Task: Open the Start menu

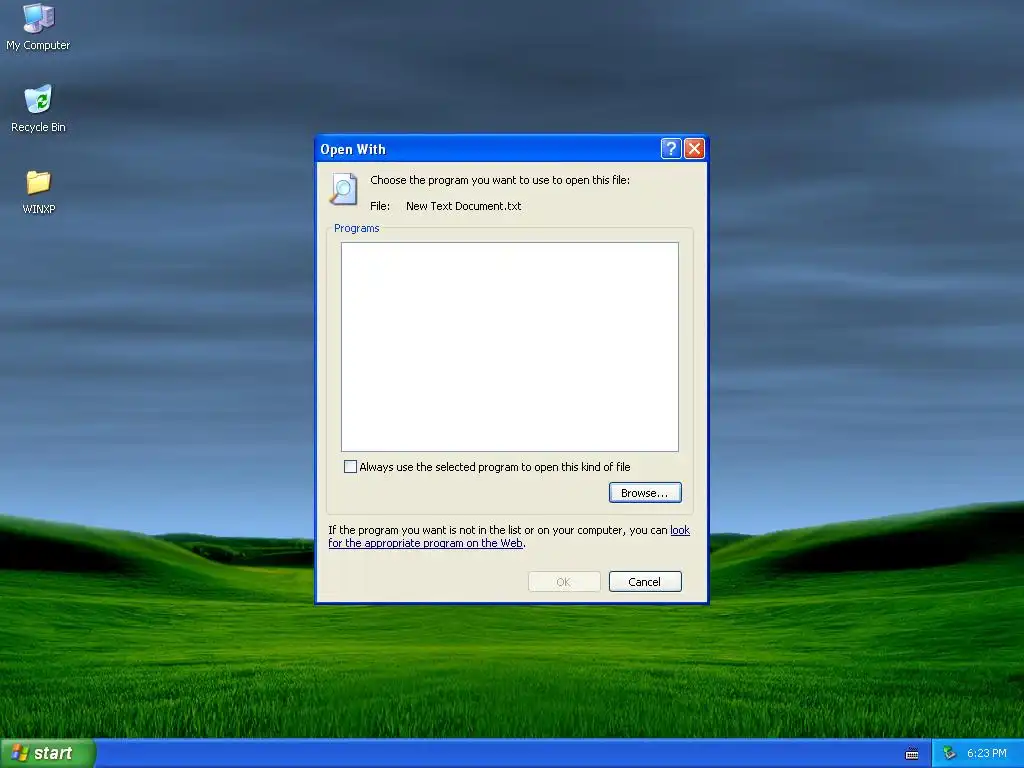Action: pos(48,753)
